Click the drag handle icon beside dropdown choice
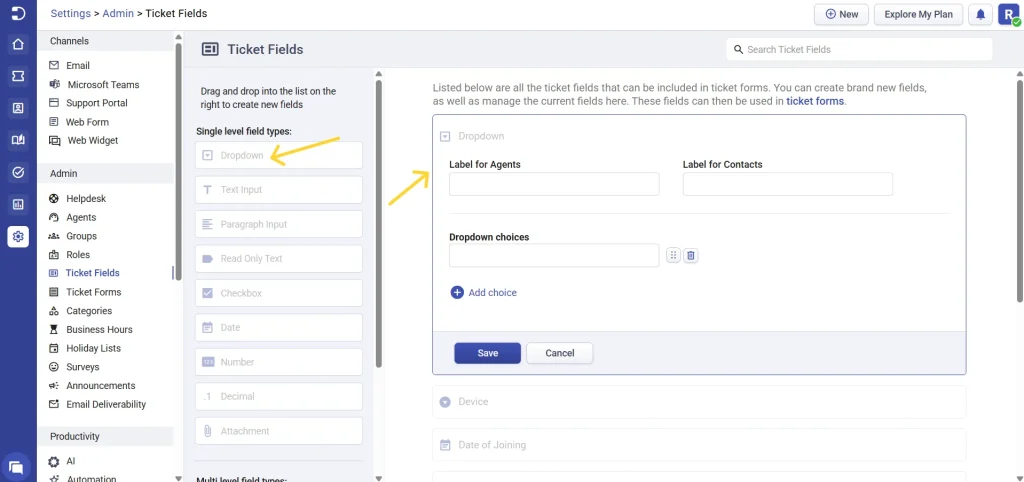1024x482 pixels. (x=673, y=255)
